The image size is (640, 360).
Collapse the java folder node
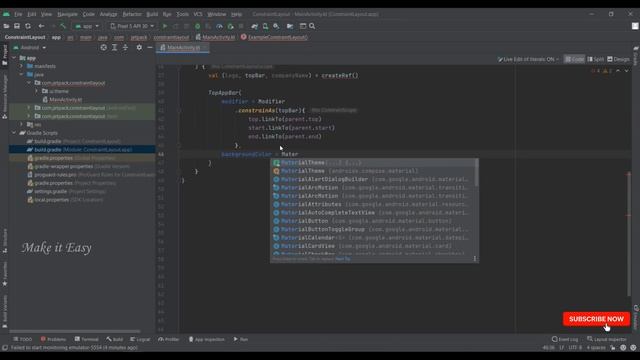tap(22, 75)
